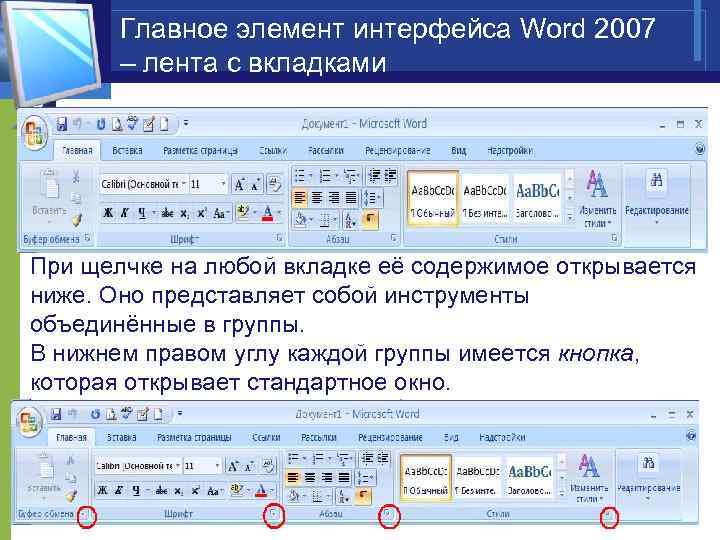
Task: Open Разметка страницы tab in the upper ribbon
Action: (x=201, y=151)
